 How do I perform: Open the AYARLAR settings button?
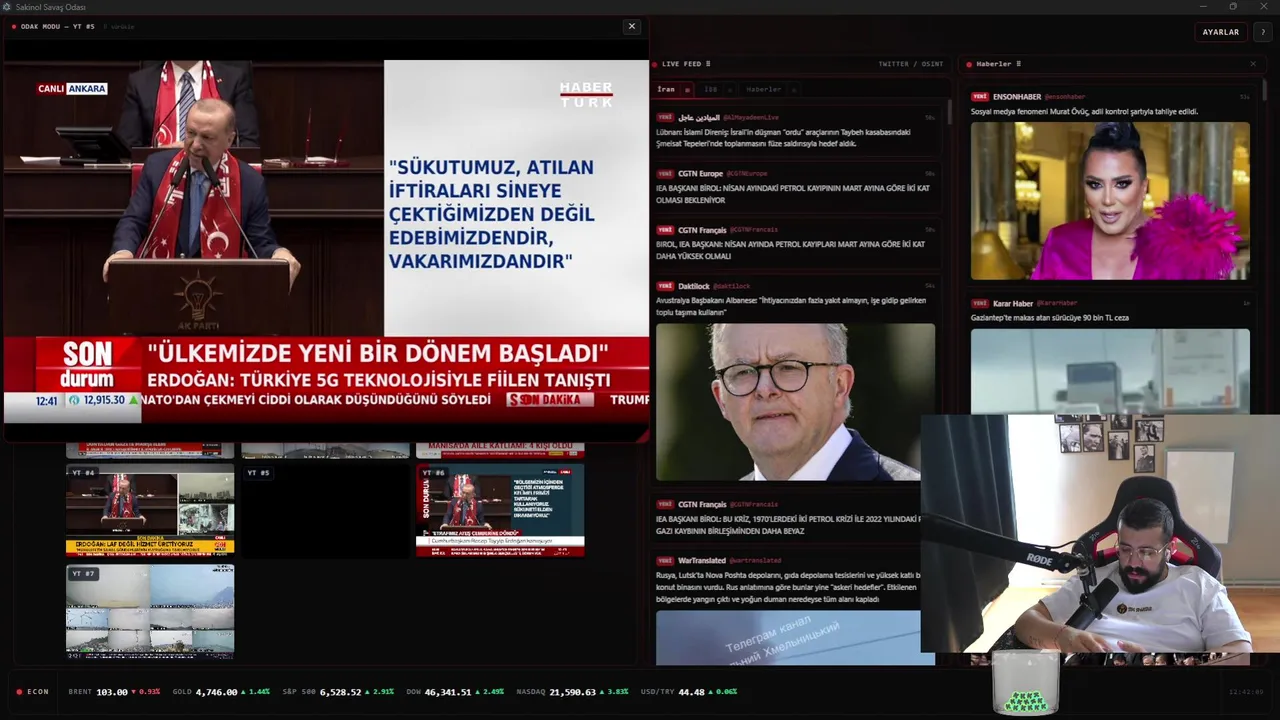pyautogui.click(x=1220, y=32)
